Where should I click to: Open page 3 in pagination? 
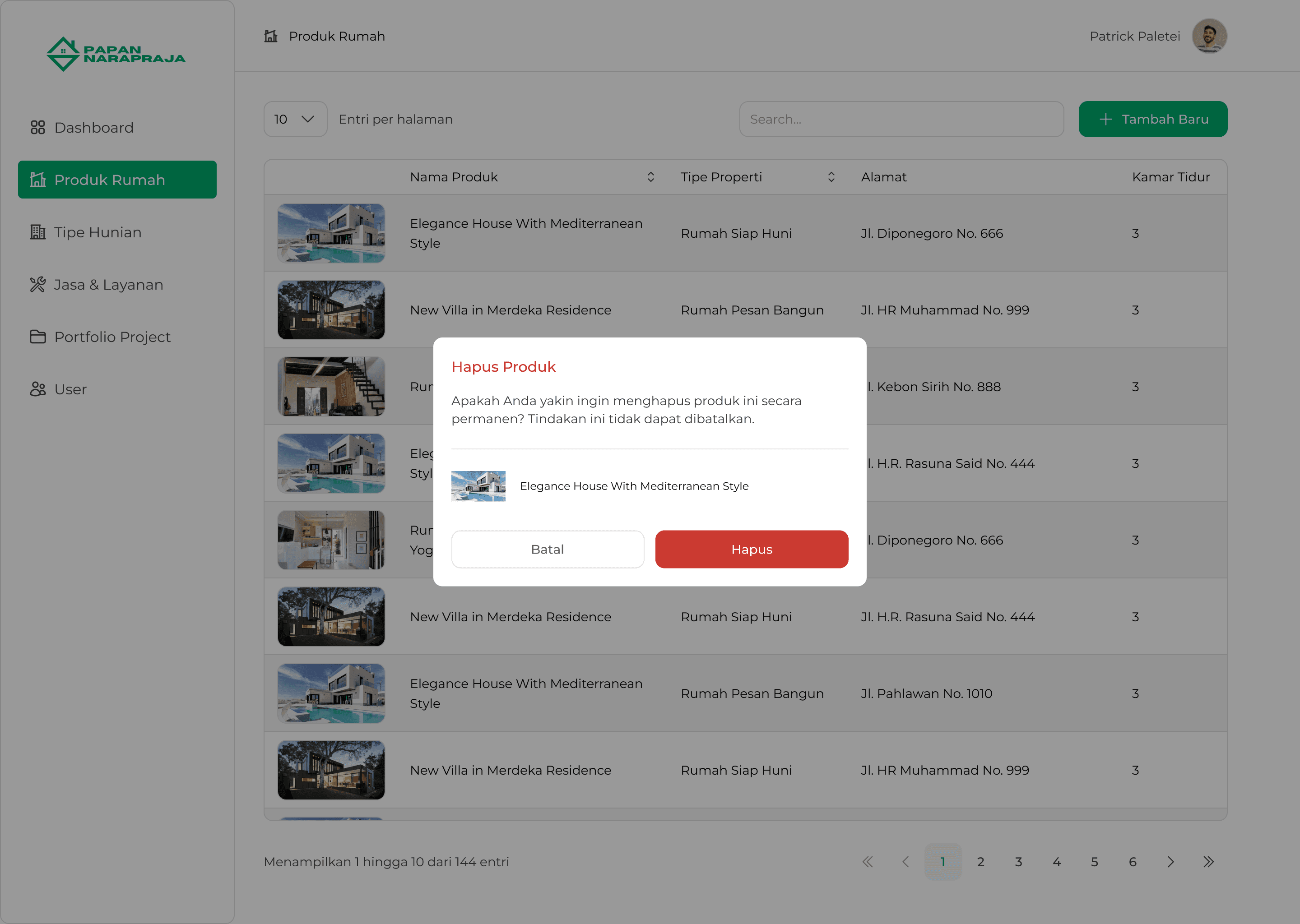[x=1018, y=862]
